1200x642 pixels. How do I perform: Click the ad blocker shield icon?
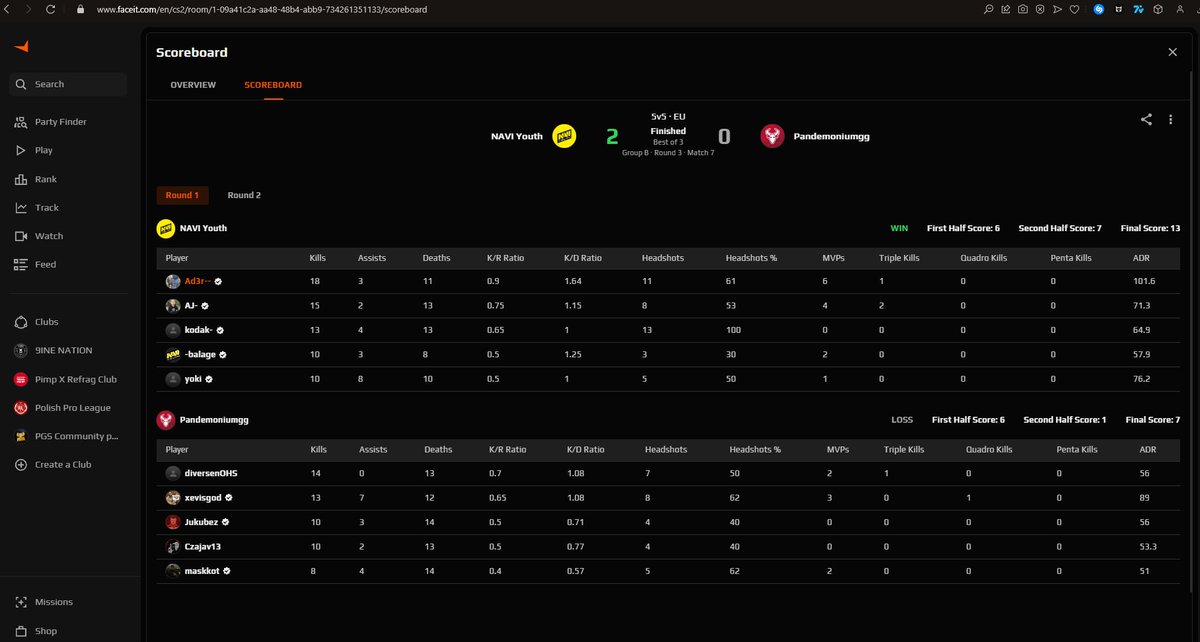(1040, 9)
